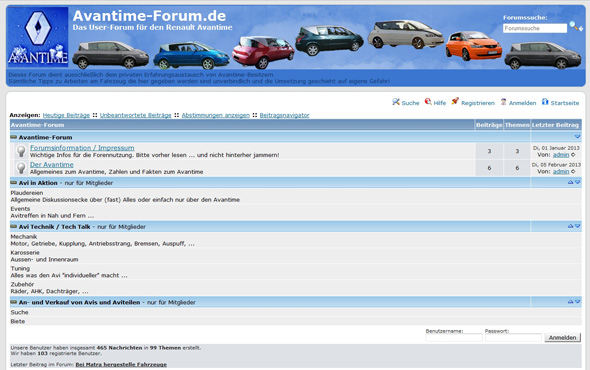Click down arrow in Avi Technik / Tech Talk bar

click(x=577, y=226)
